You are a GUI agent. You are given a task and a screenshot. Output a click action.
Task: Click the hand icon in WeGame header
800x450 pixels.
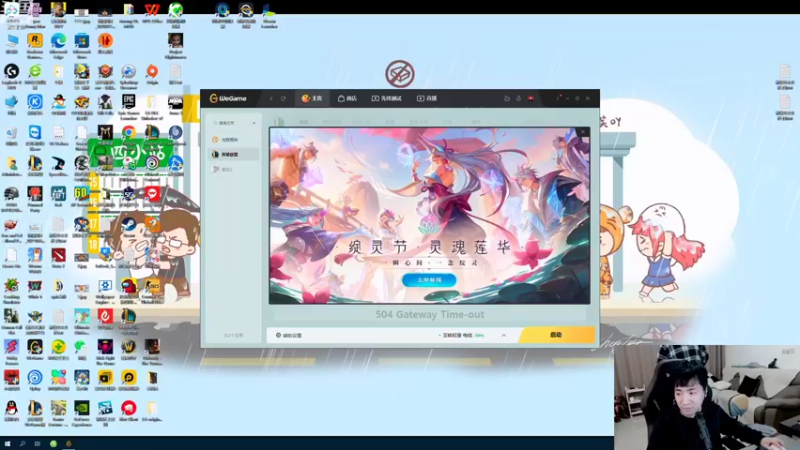tap(507, 98)
